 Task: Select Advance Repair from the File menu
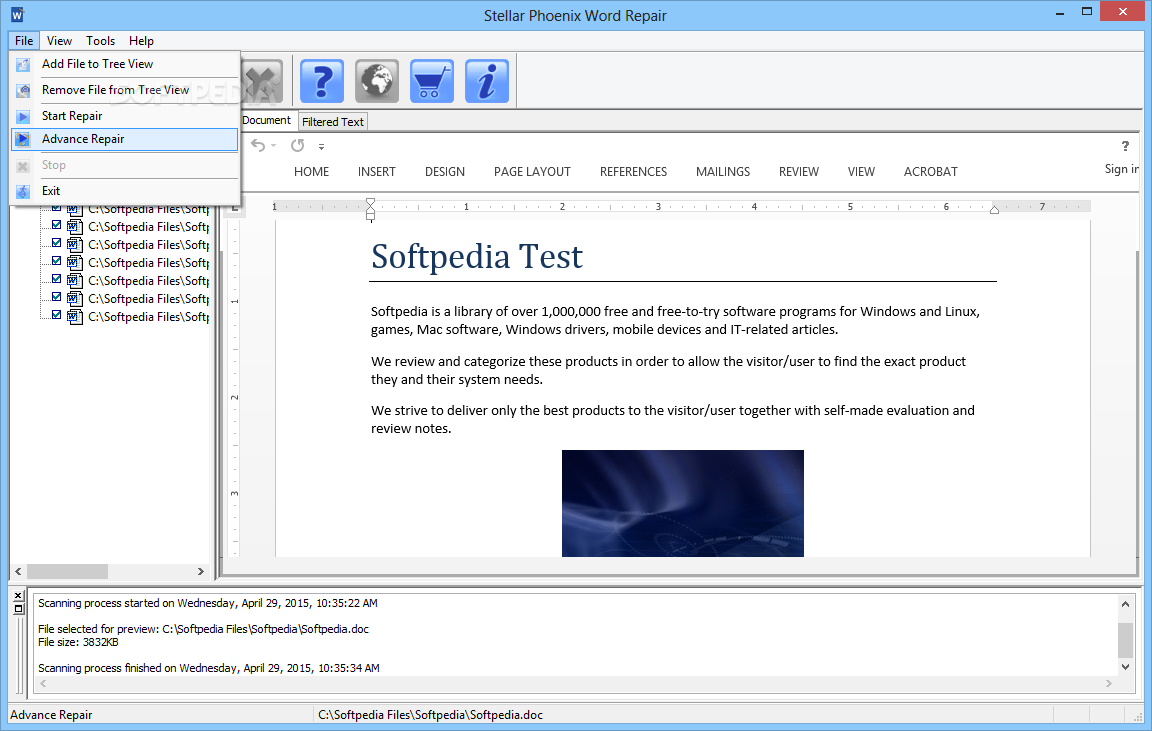(125, 139)
